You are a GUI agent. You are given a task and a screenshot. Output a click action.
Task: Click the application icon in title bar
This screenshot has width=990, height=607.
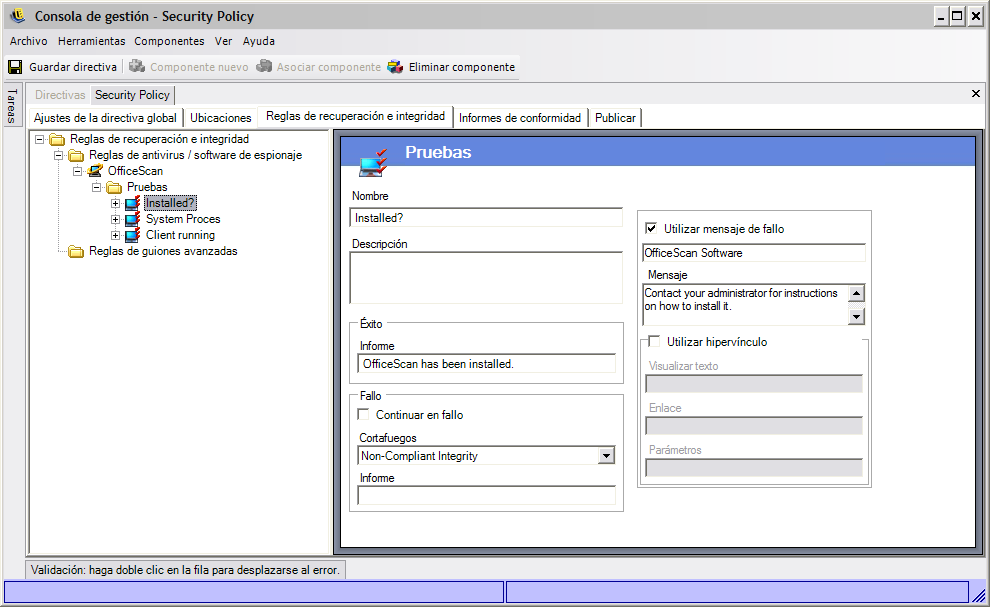18,16
